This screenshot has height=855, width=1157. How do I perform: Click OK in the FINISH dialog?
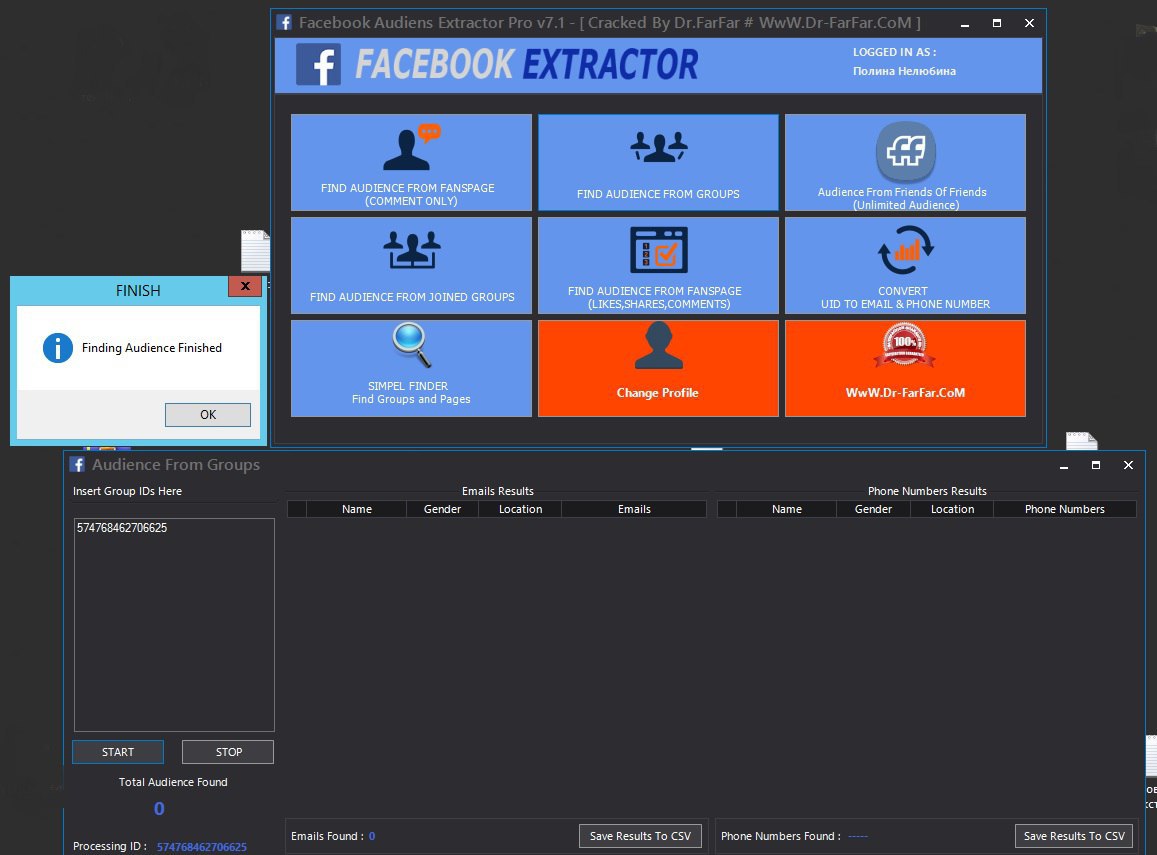pyautogui.click(x=207, y=415)
